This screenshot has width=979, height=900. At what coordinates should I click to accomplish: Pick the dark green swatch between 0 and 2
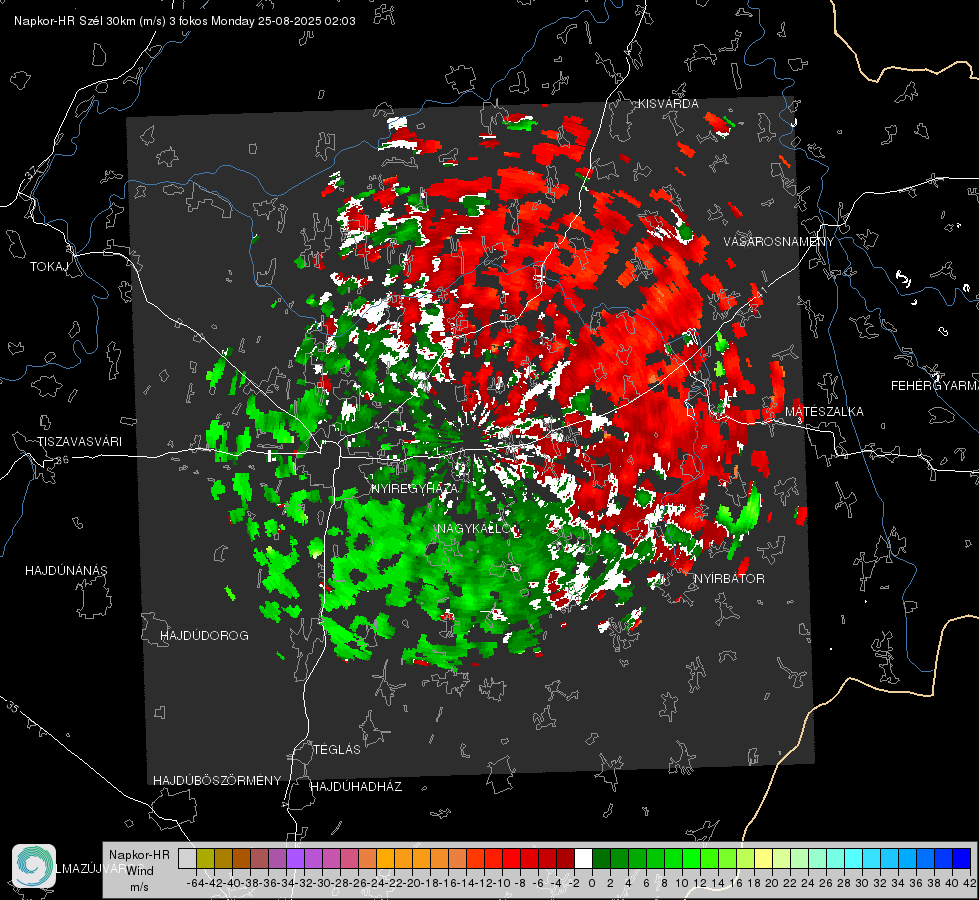tap(601, 859)
